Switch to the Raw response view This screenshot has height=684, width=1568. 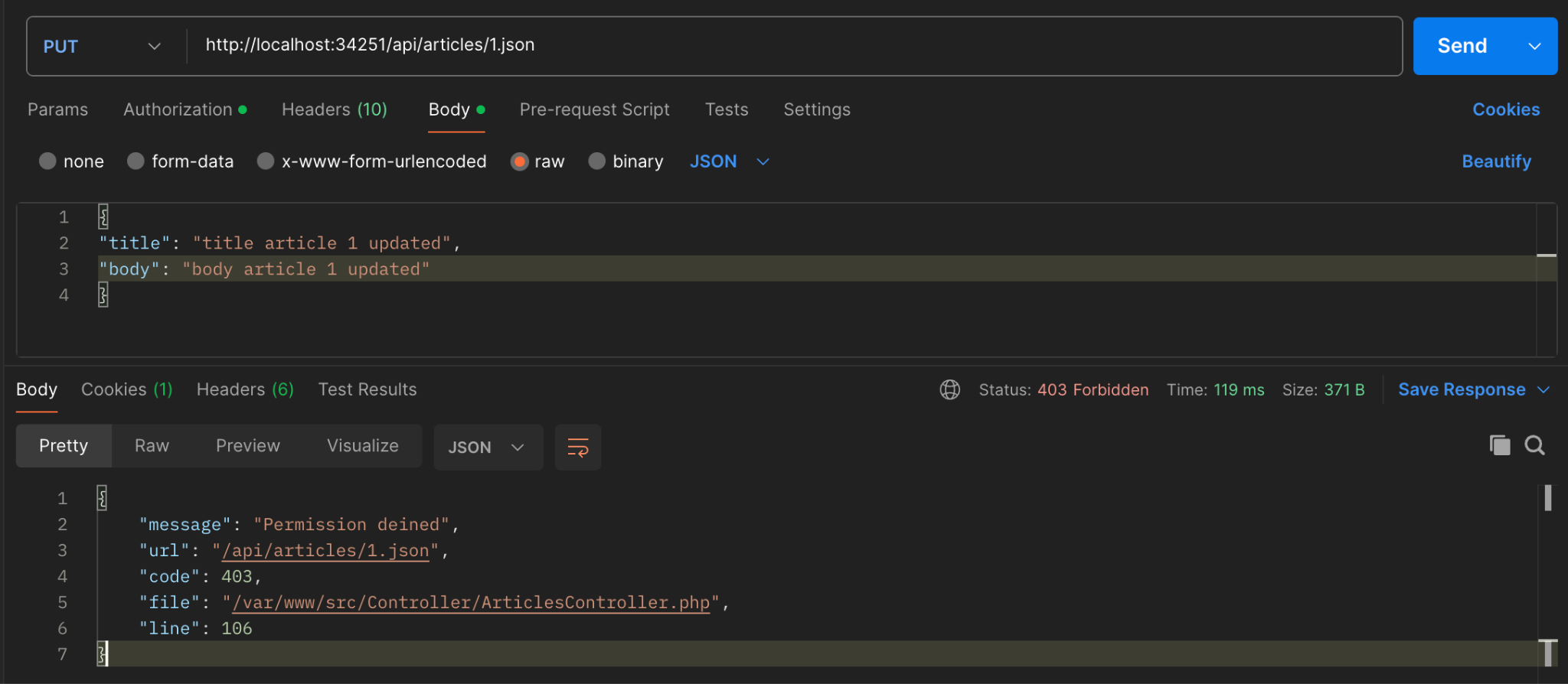pyautogui.click(x=152, y=446)
